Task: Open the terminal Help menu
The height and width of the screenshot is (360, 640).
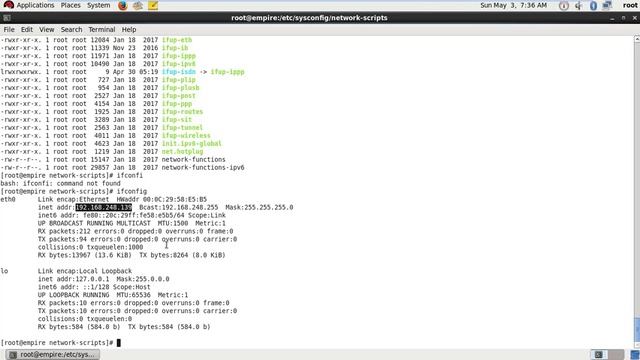Action: point(129,29)
